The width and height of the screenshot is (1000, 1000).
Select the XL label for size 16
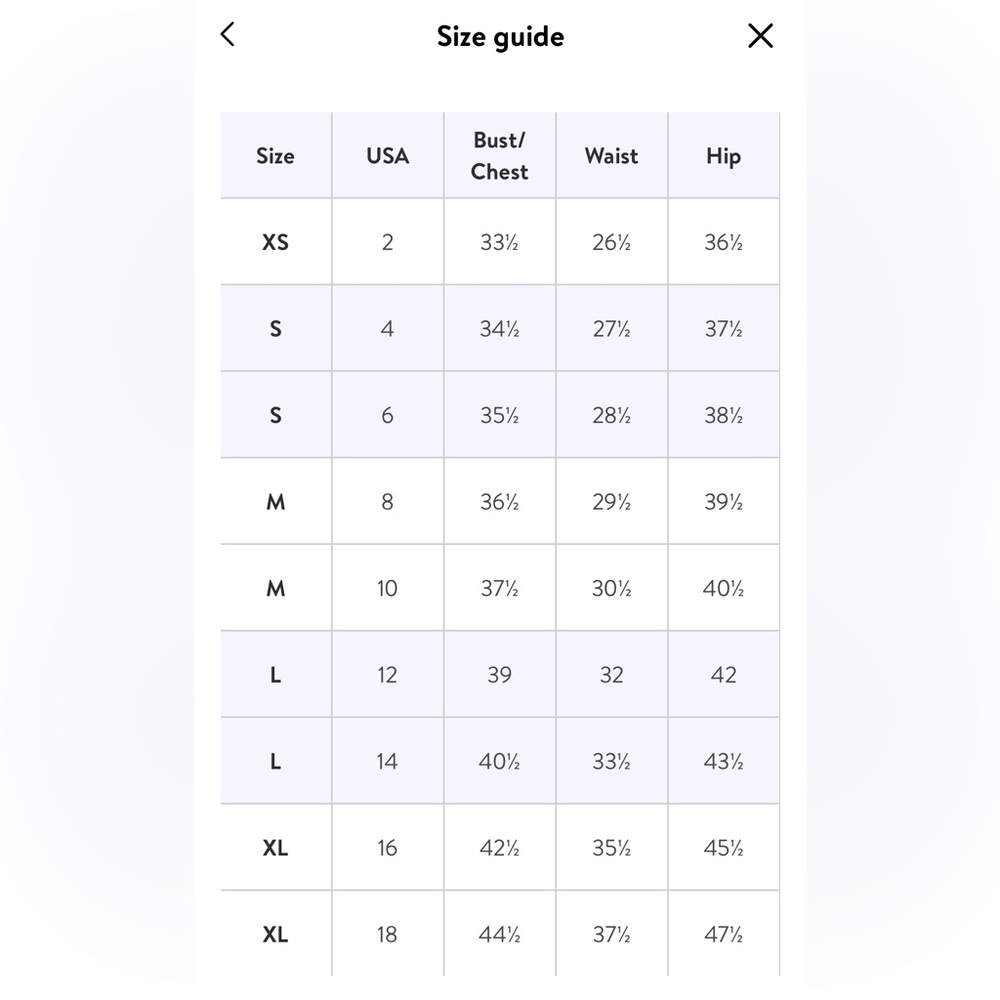click(x=276, y=848)
